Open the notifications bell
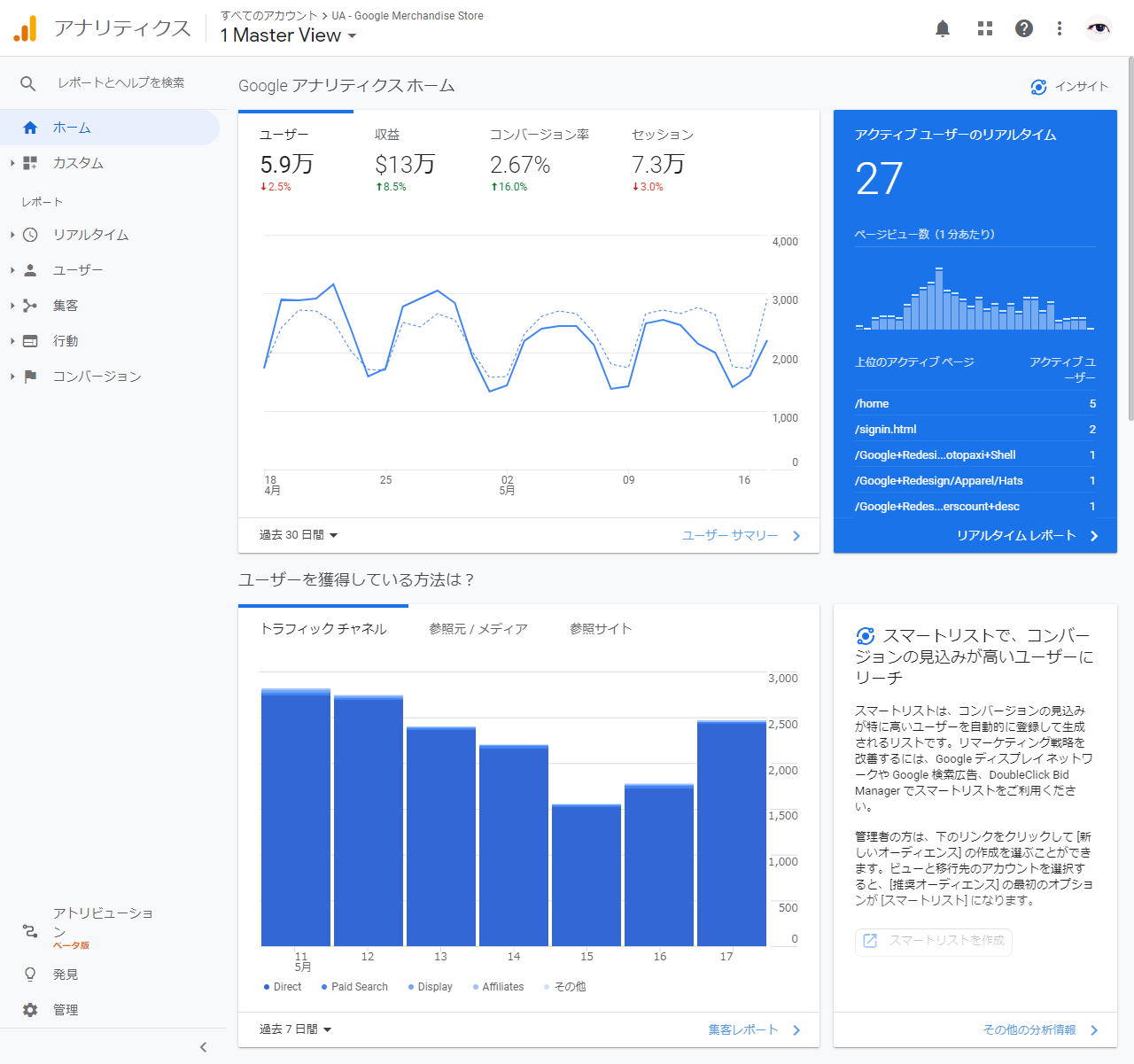This screenshot has width=1134, height=1064. tap(943, 28)
